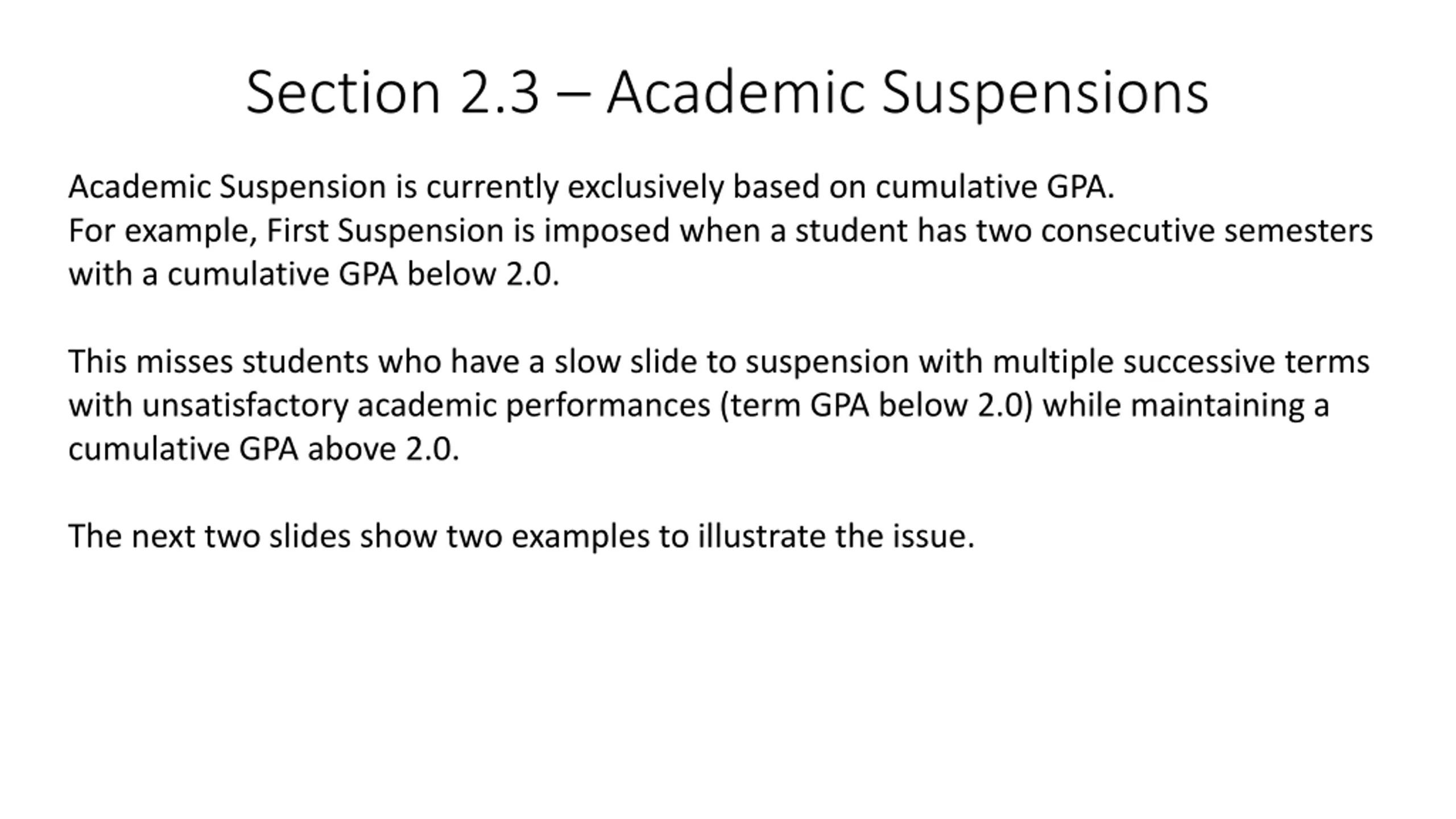This screenshot has width=1456, height=819.
Task: Click the number '2.3' in the title
Action: coord(499,93)
